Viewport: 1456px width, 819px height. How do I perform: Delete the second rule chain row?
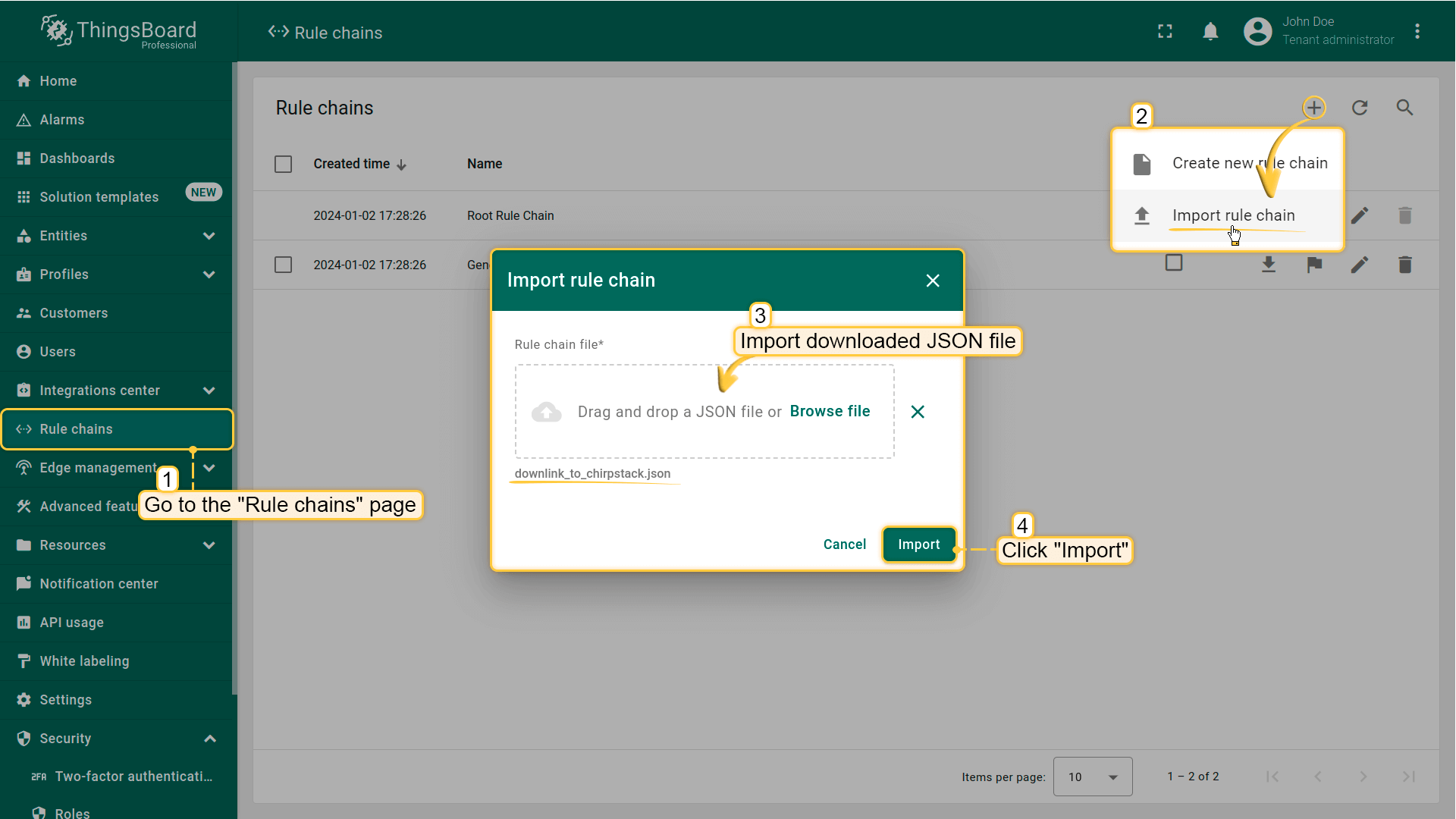[x=1404, y=265]
